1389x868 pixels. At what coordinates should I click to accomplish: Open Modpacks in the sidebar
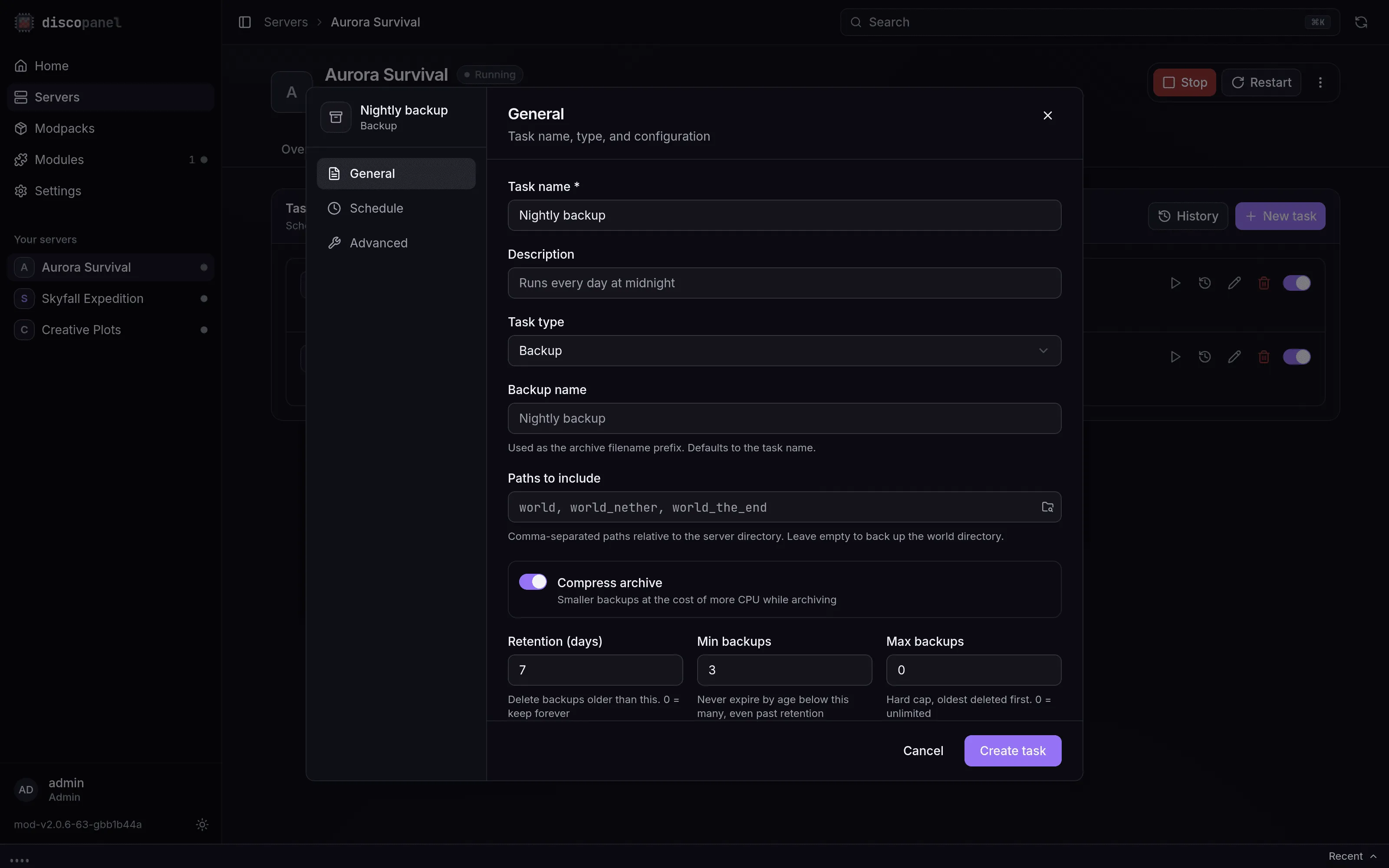[x=111, y=128]
